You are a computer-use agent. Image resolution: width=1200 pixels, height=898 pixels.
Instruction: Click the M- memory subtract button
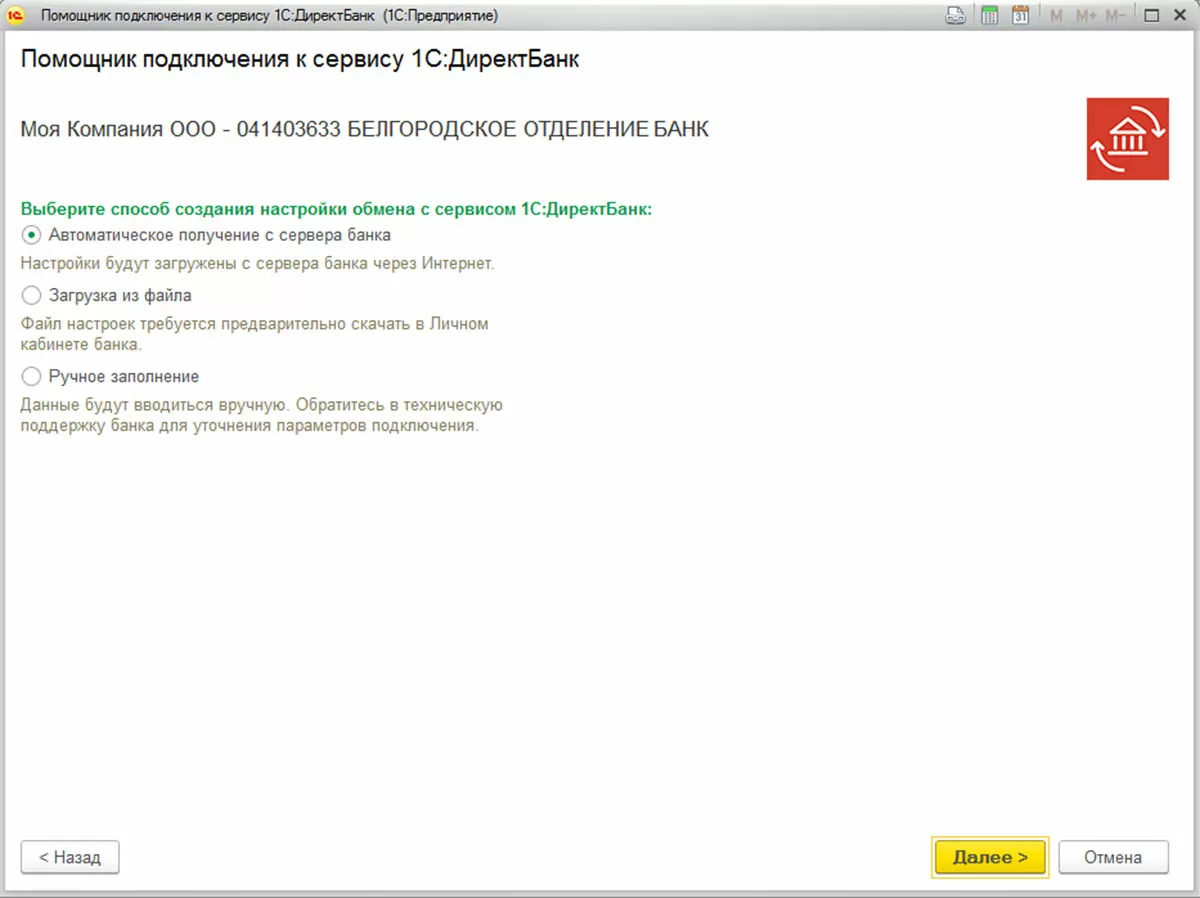click(1115, 16)
